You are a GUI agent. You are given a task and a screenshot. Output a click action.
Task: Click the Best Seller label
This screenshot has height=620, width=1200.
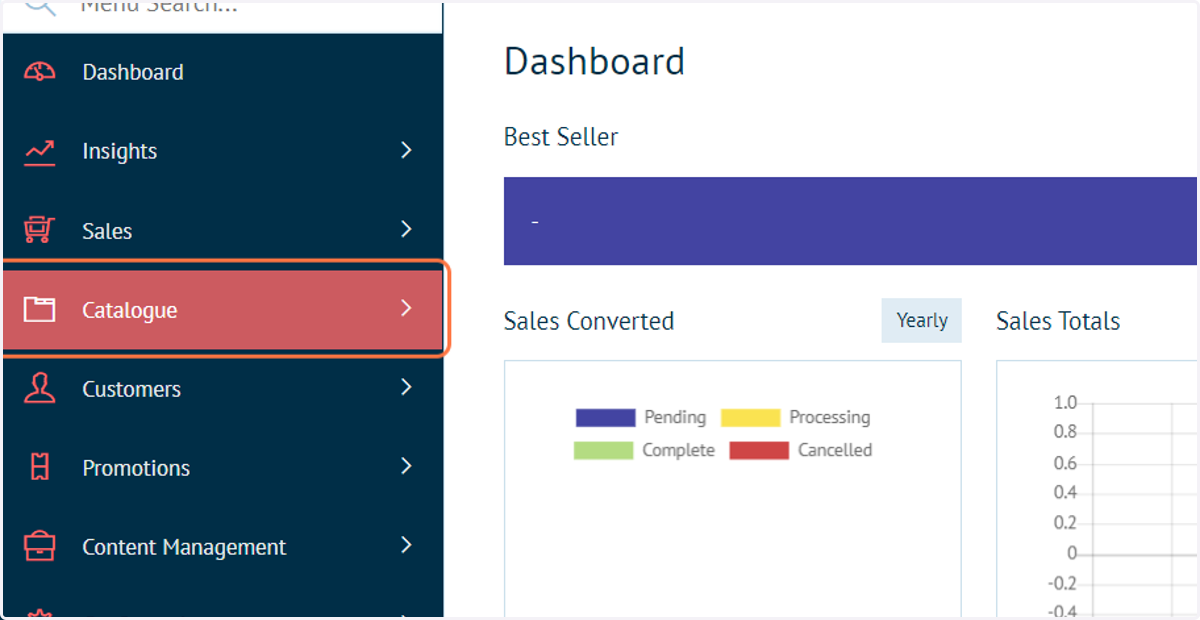pyautogui.click(x=561, y=137)
